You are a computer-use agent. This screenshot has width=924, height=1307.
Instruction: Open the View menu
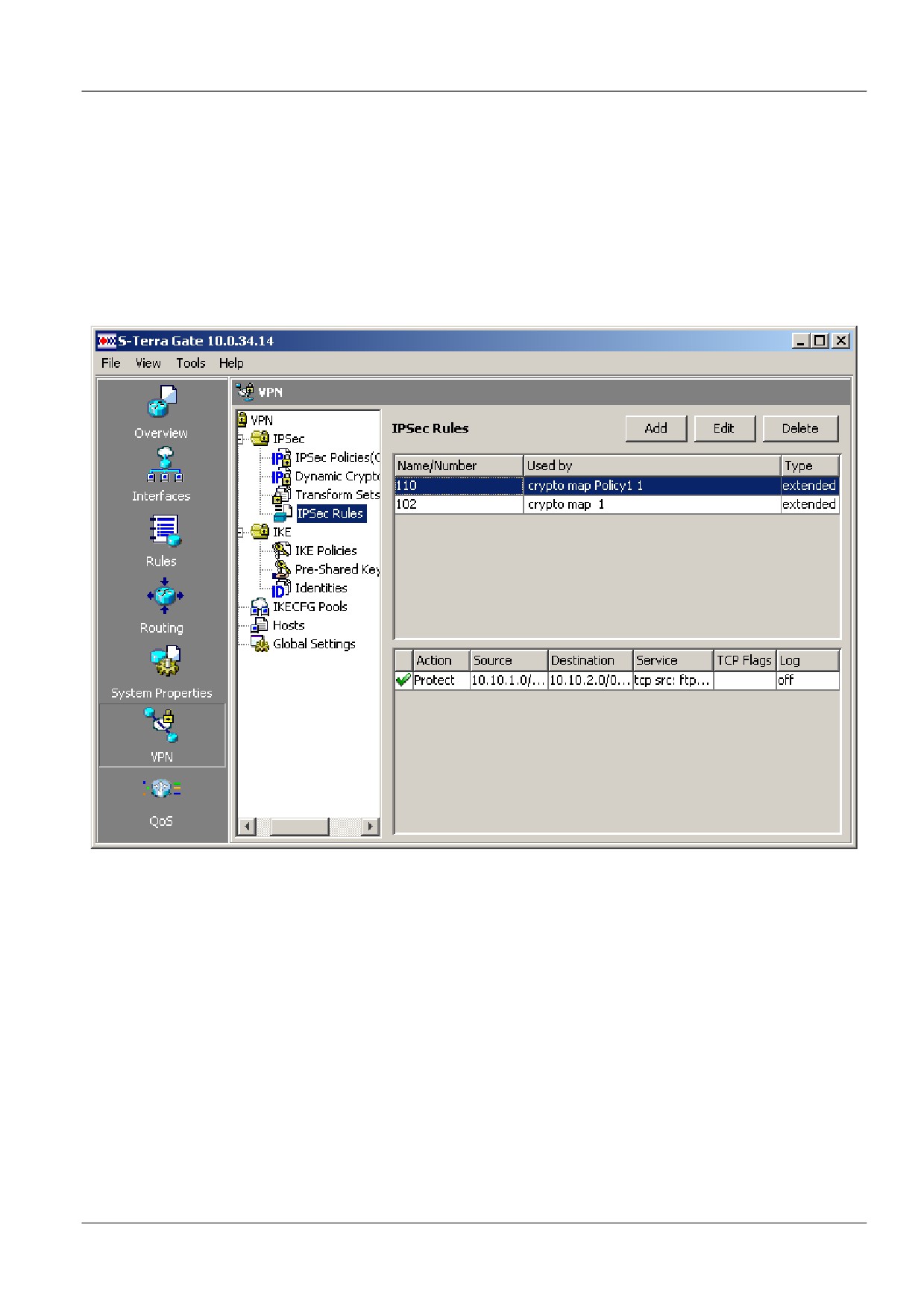click(148, 363)
